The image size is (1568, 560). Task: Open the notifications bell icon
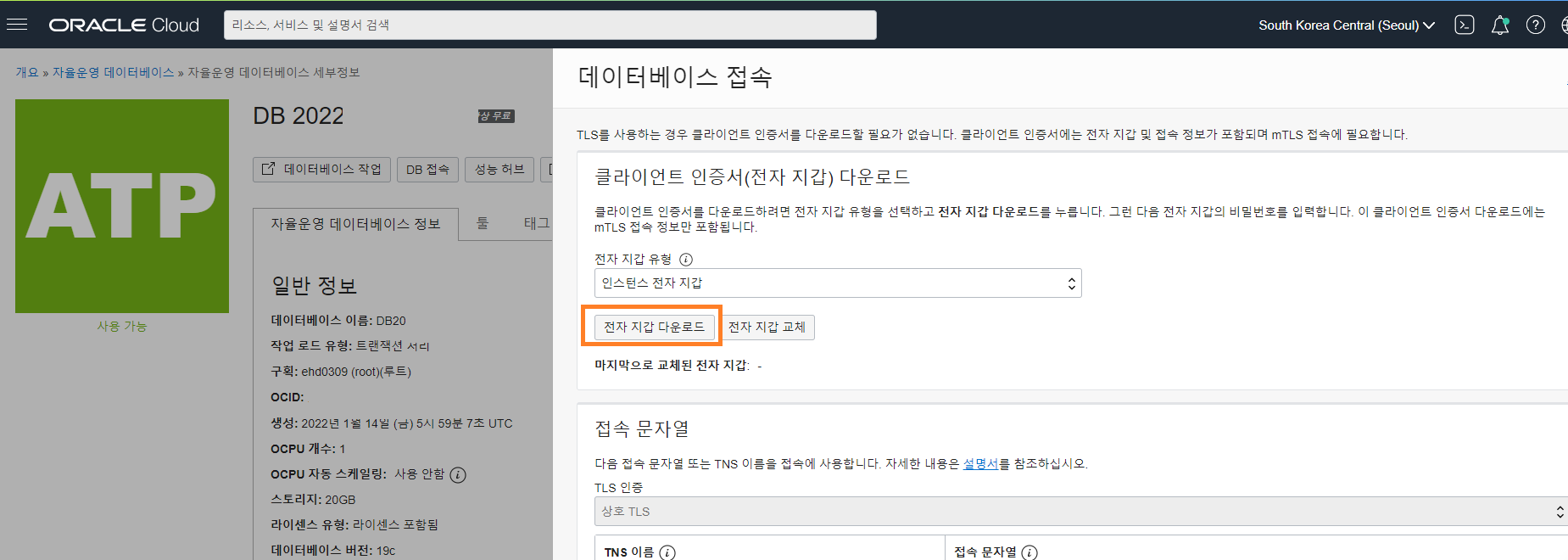(x=1500, y=25)
